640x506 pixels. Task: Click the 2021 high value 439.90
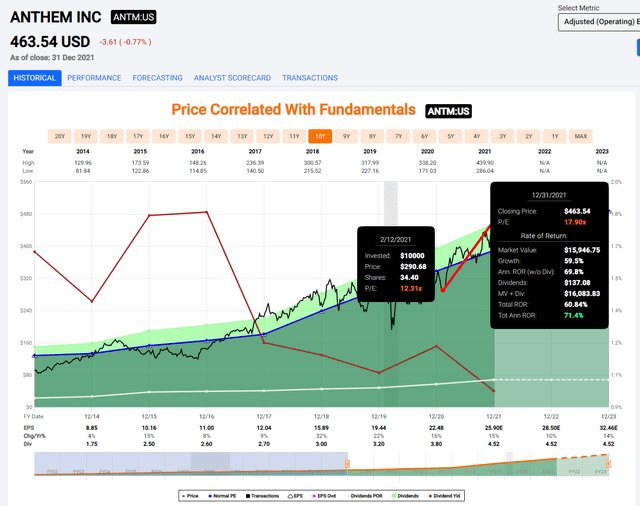485,163
